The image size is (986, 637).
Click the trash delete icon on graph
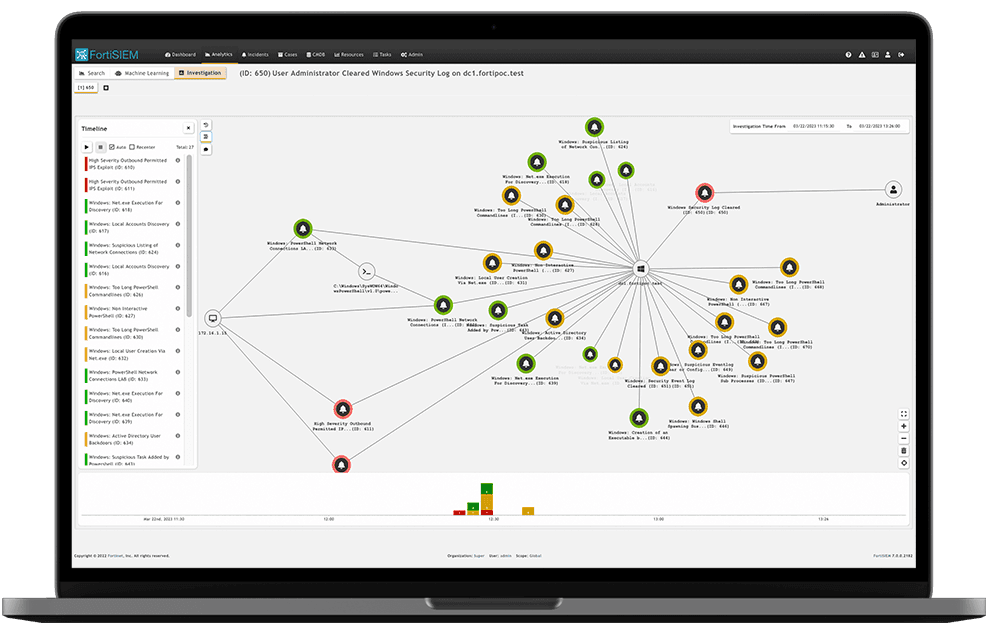click(904, 451)
